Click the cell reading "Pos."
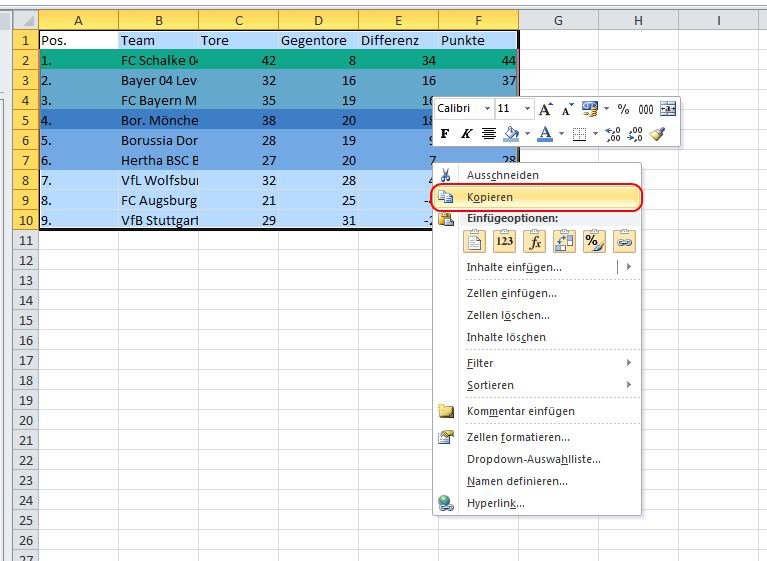The height and width of the screenshot is (561, 767). click(x=78, y=40)
